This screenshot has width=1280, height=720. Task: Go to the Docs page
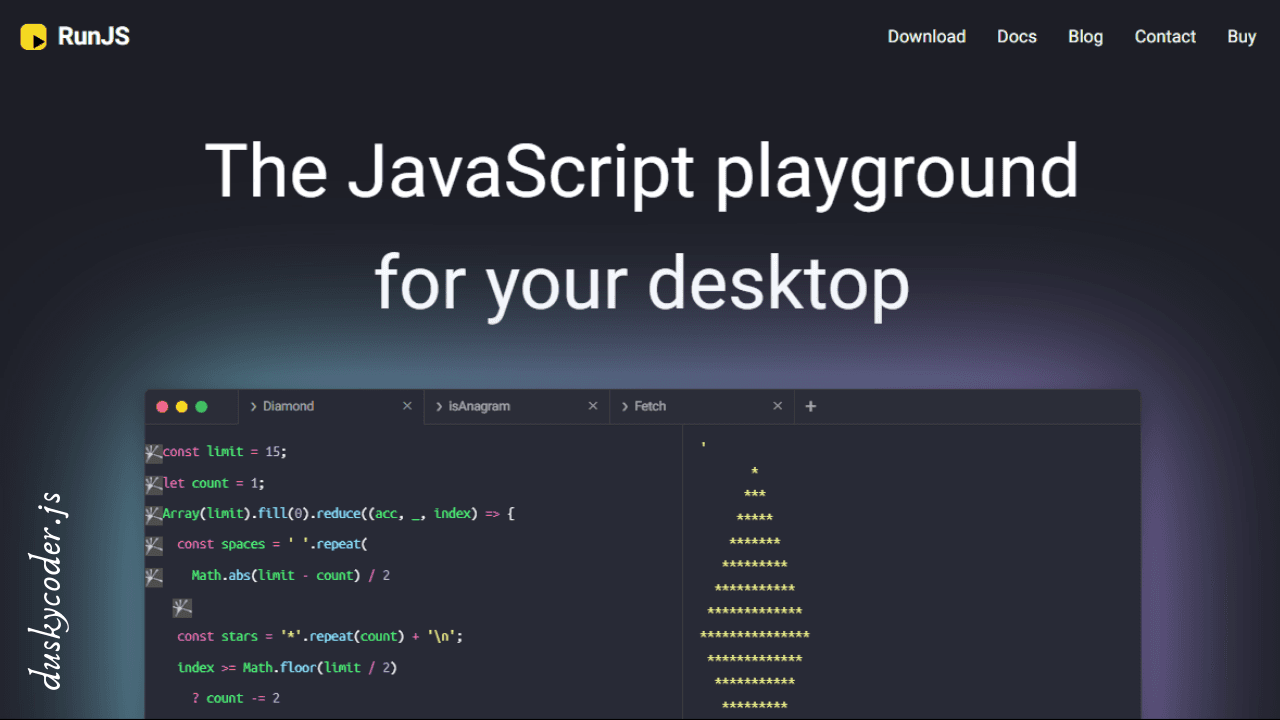[1017, 37]
